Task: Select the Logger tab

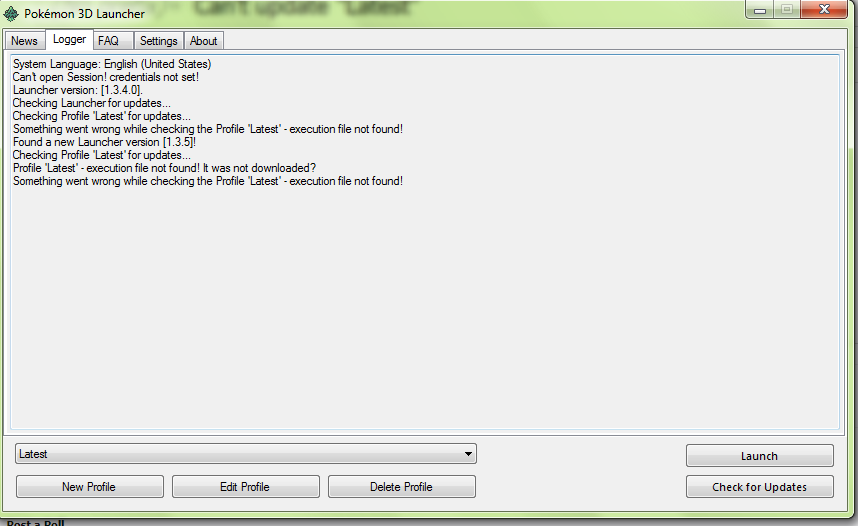Action: [x=69, y=39]
